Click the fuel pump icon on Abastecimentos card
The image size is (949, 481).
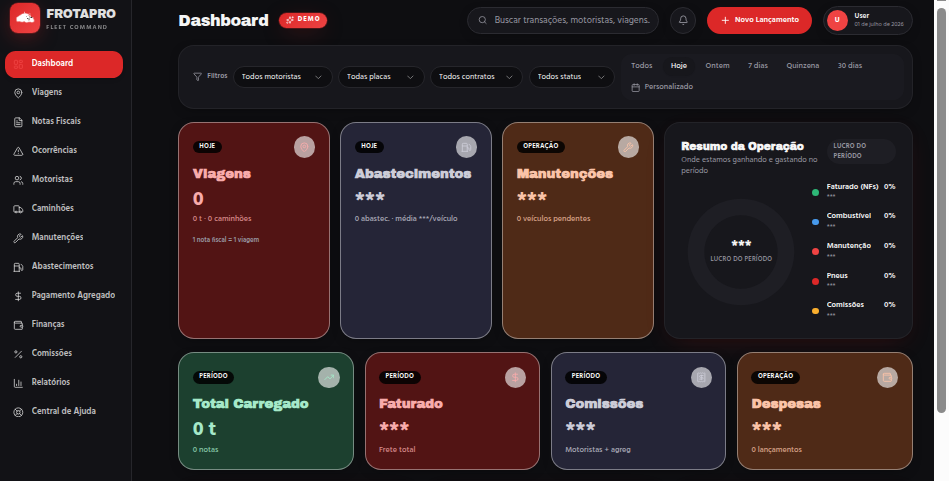pyautogui.click(x=466, y=147)
